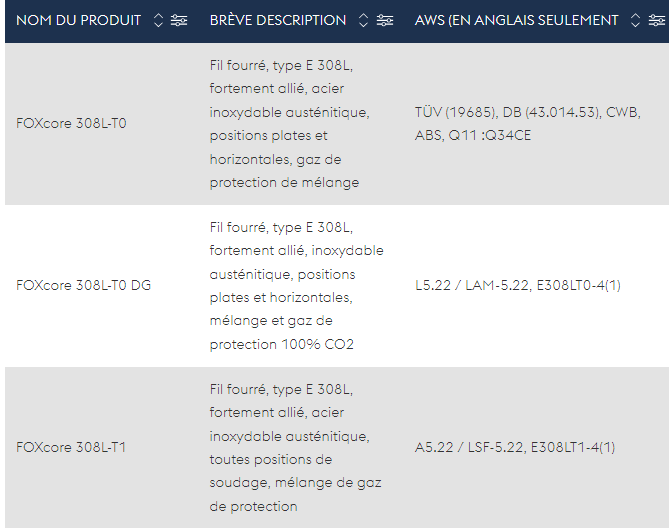This screenshot has height=528, width=669.
Task: Open the AWS column filter icon
Action: click(656, 21)
